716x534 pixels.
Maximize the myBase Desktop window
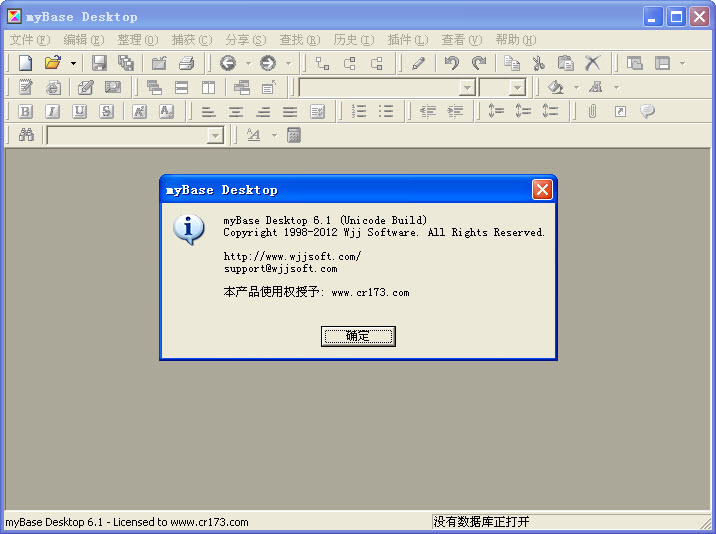pyautogui.click(x=676, y=17)
